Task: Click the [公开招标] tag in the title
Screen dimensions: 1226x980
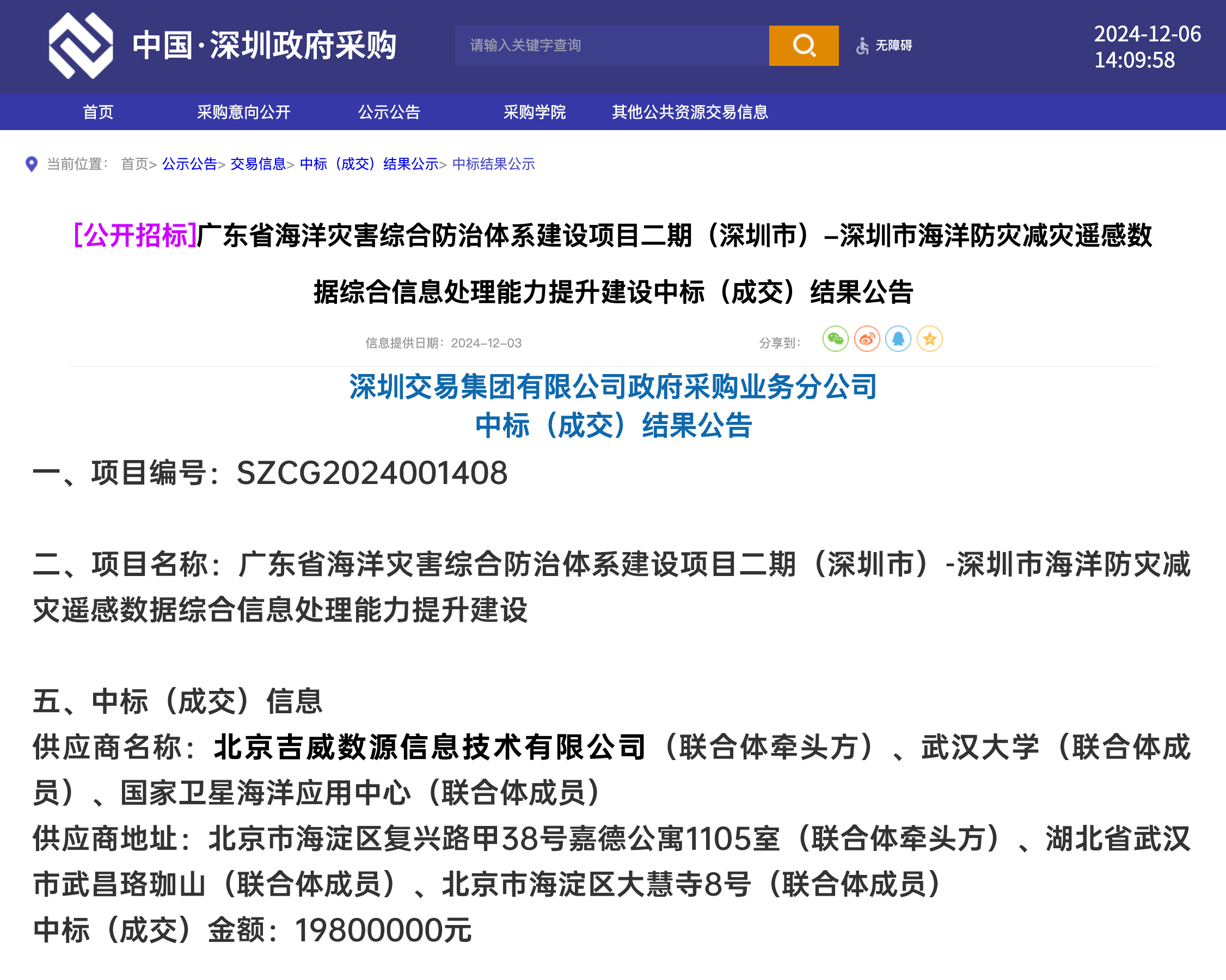Action: [x=136, y=235]
